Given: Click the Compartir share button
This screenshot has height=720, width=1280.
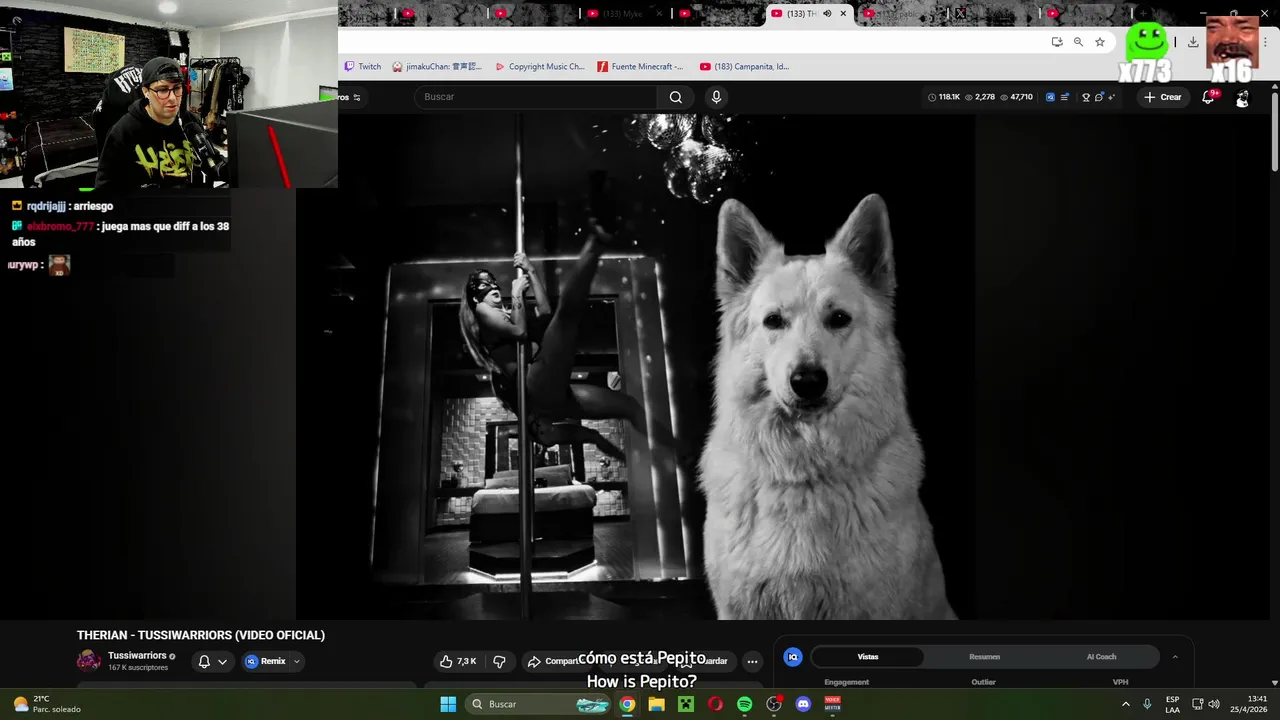Looking at the screenshot, I should [554, 661].
